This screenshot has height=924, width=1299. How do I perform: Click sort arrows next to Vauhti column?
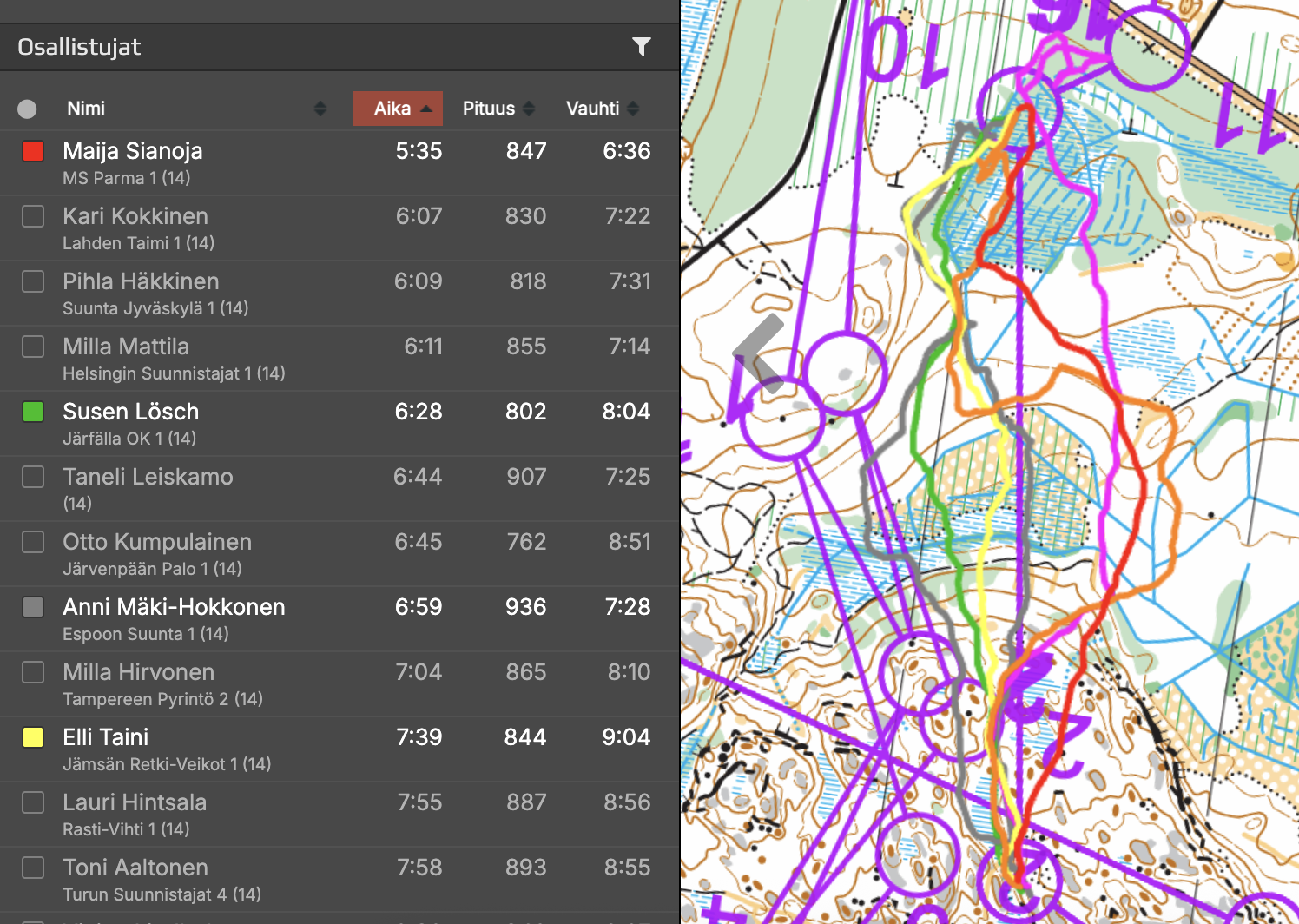pyautogui.click(x=633, y=109)
